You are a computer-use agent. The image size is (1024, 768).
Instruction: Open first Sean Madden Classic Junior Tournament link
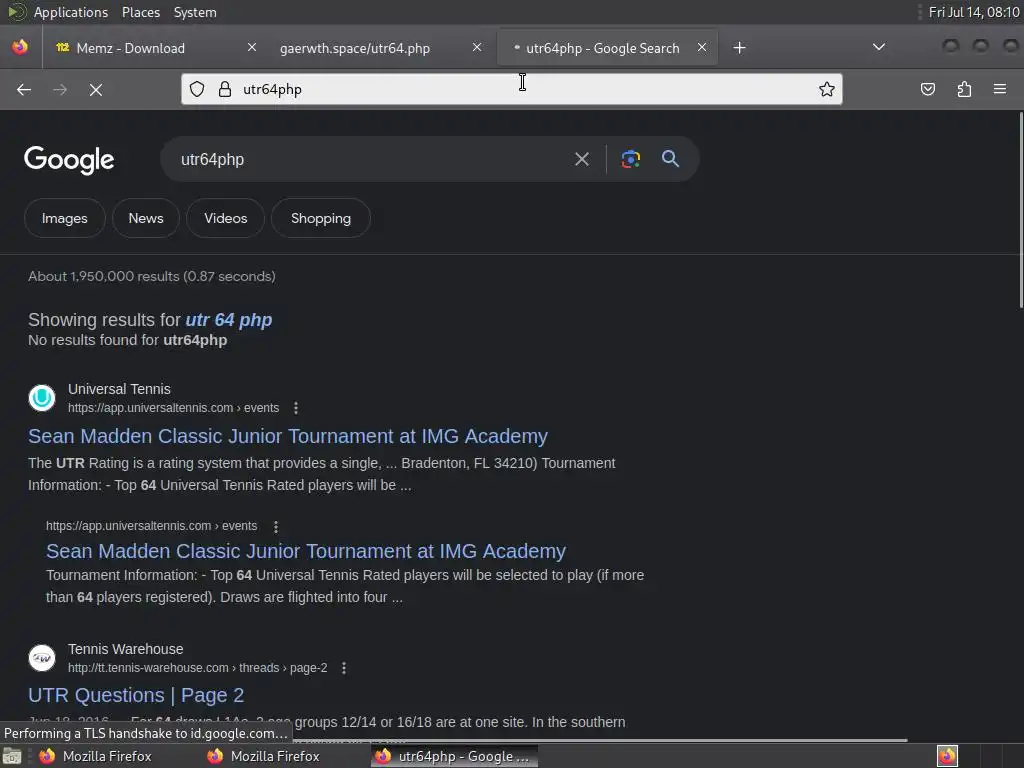tap(288, 436)
